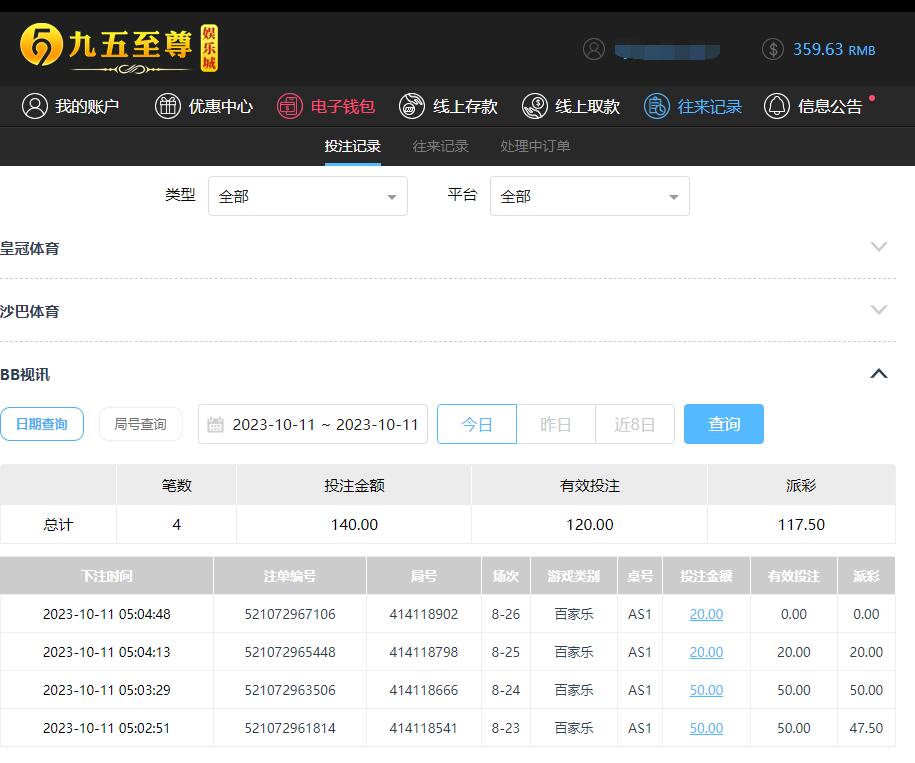Click the 局号 column header
The height and width of the screenshot is (763, 915).
424,576
